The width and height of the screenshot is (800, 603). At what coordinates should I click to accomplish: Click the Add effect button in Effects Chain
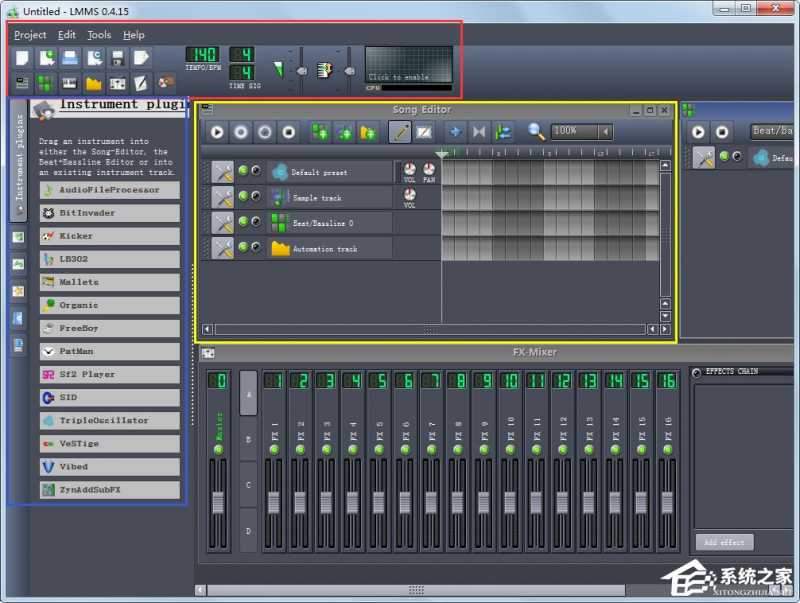(x=723, y=542)
